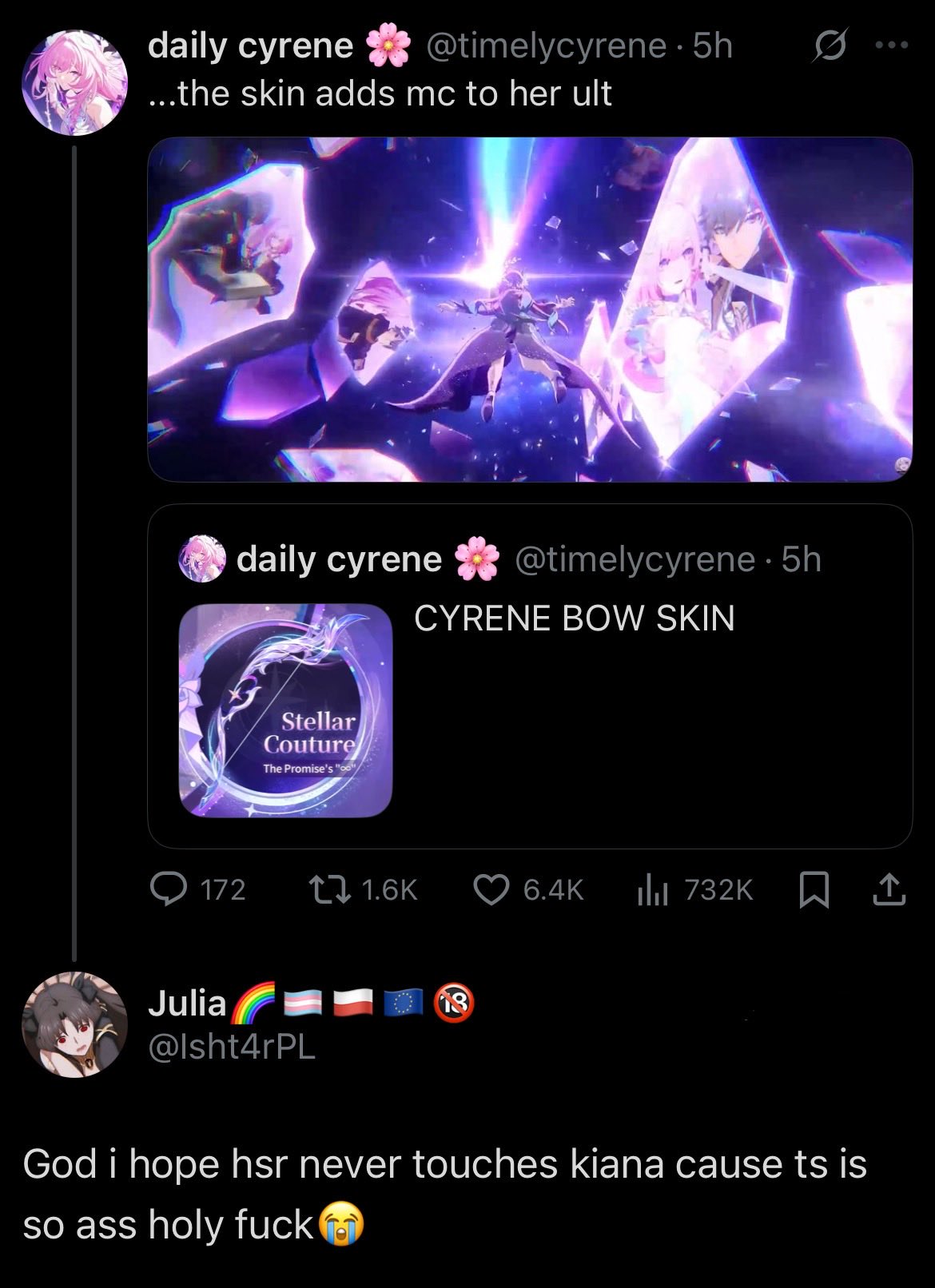Like the tweet via the heart icon

tap(491, 889)
